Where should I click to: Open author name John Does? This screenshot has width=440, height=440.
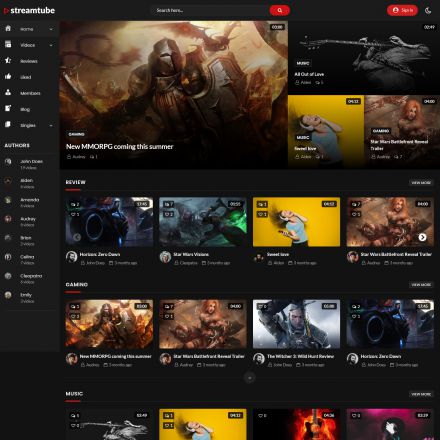coord(31,161)
